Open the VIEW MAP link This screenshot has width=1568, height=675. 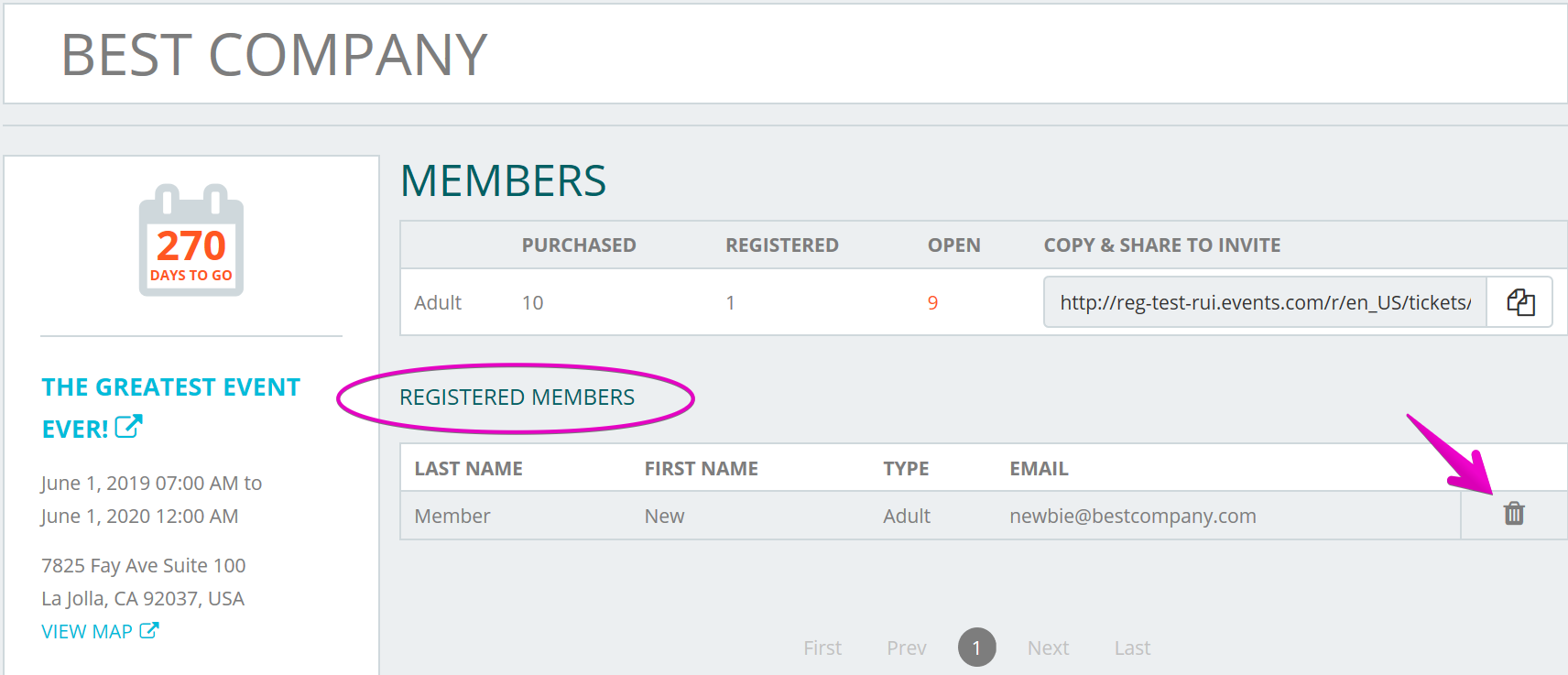point(87,631)
